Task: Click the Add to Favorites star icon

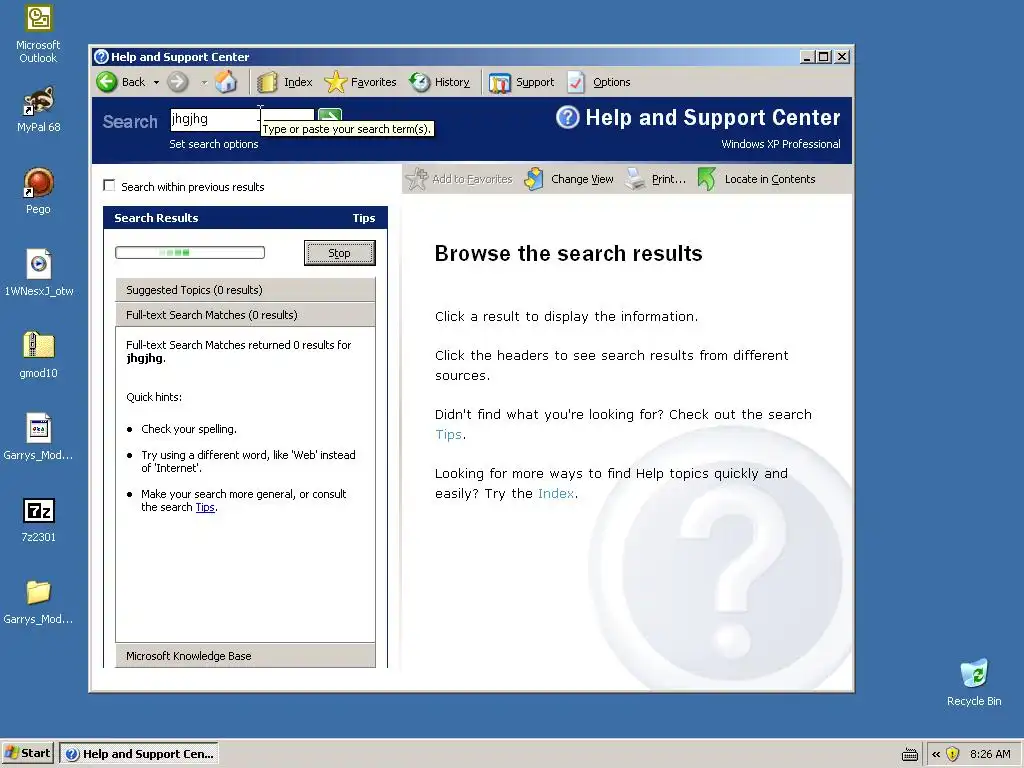Action: (x=416, y=179)
